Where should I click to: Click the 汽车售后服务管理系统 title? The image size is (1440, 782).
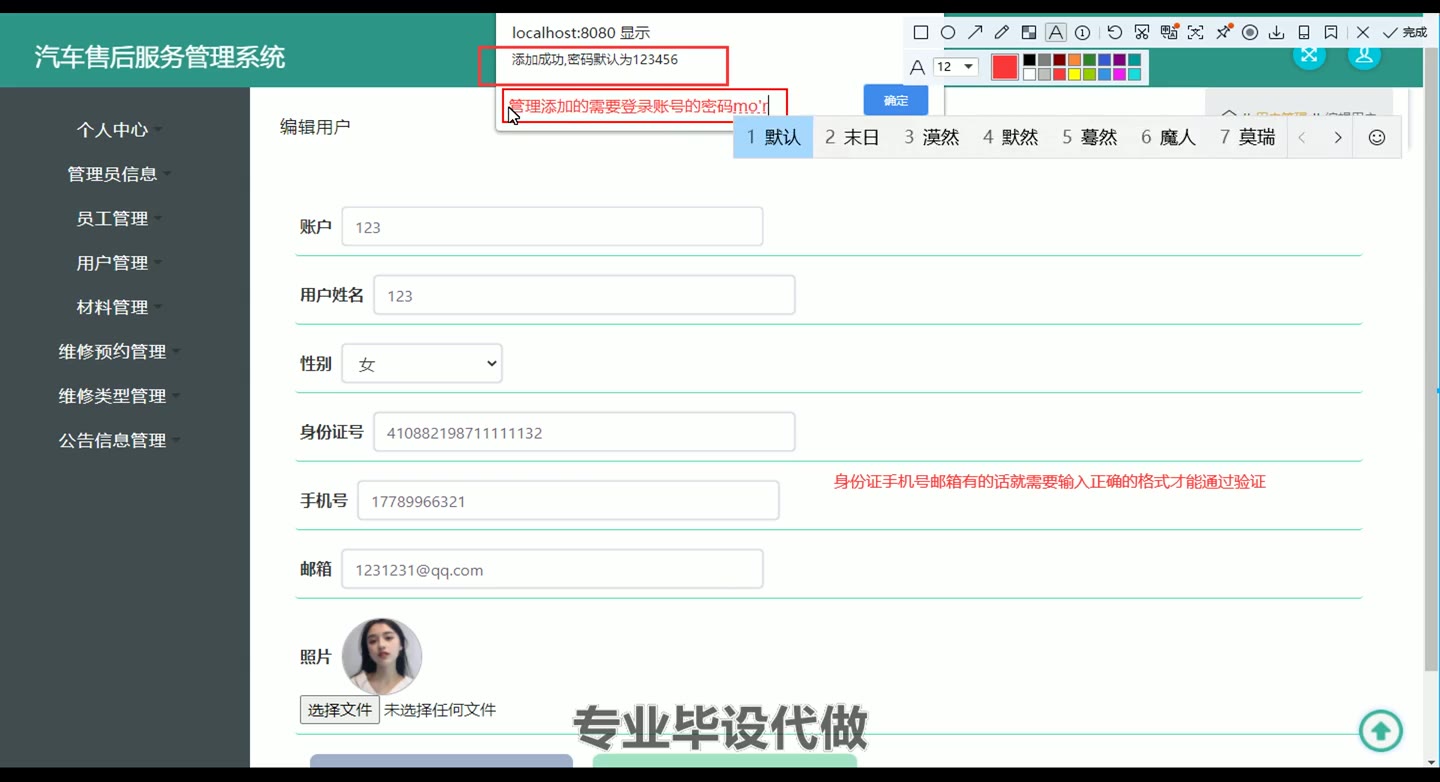[x=160, y=57]
